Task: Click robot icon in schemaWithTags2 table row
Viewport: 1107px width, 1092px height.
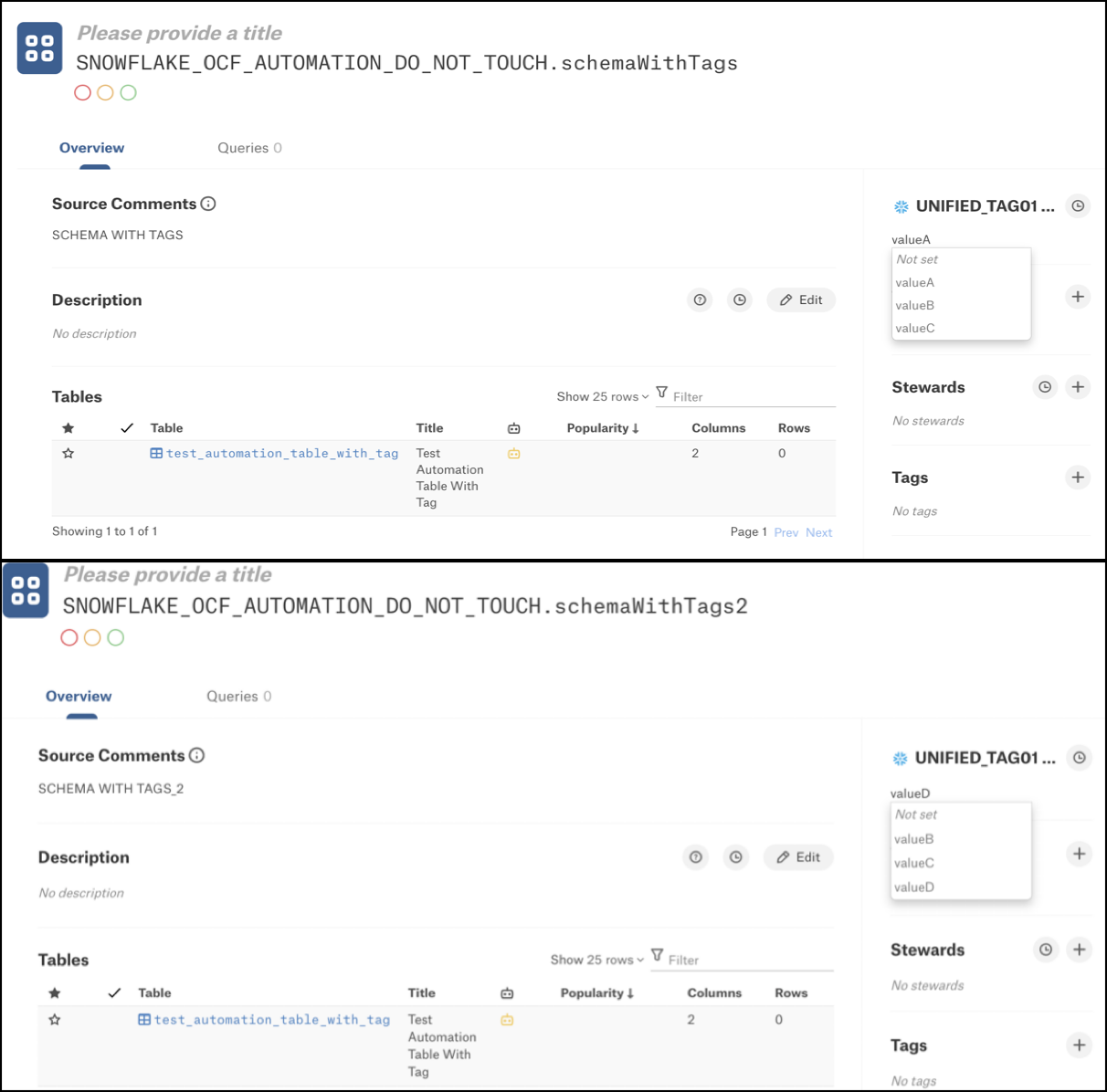Action: 508,1020
